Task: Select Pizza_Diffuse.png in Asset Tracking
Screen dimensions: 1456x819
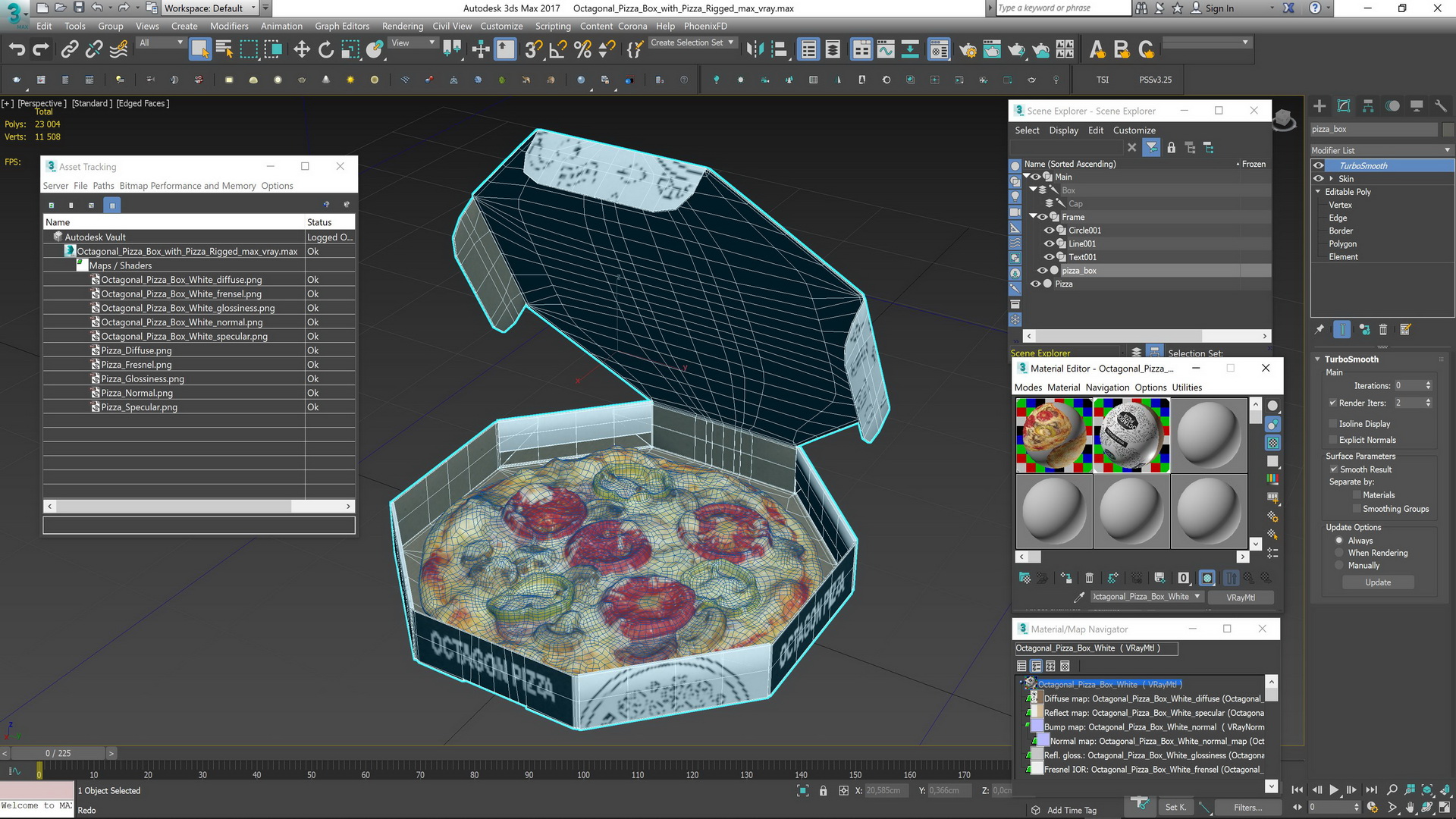Action: [x=136, y=350]
